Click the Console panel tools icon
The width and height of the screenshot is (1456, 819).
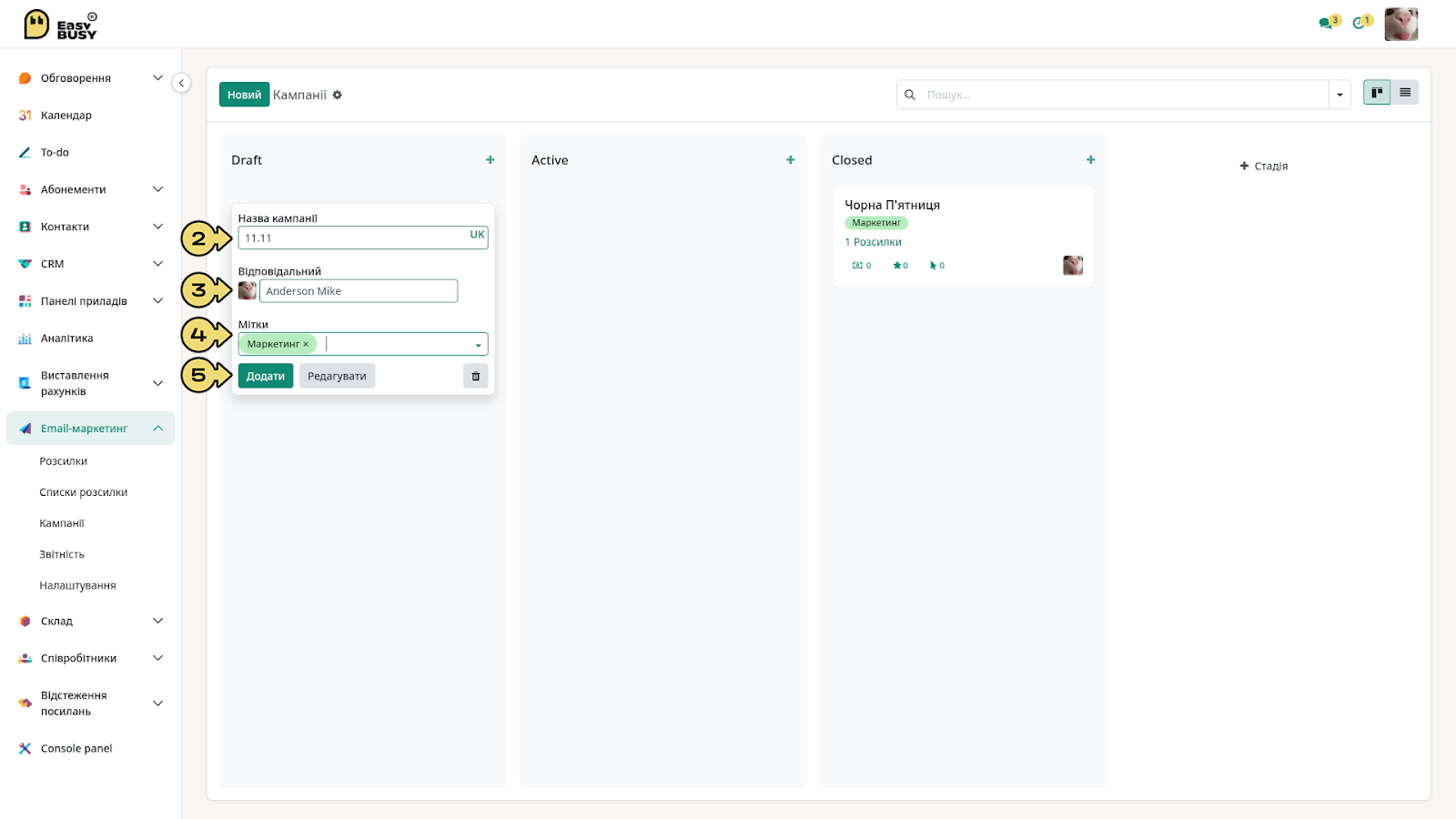(x=25, y=749)
